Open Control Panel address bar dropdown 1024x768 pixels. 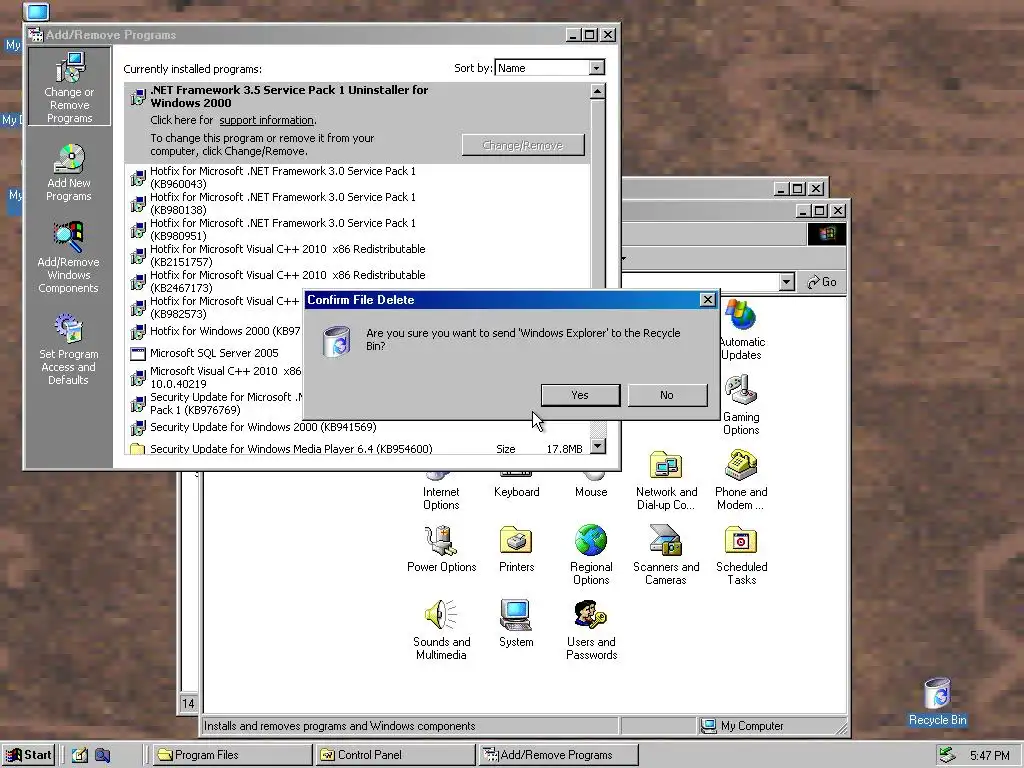786,282
